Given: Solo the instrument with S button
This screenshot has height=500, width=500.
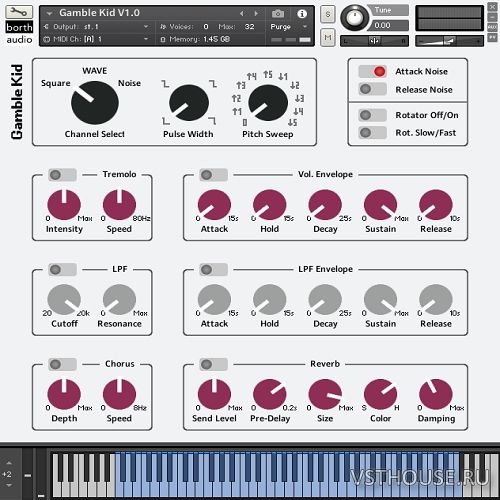Looking at the screenshot, I should [328, 14].
